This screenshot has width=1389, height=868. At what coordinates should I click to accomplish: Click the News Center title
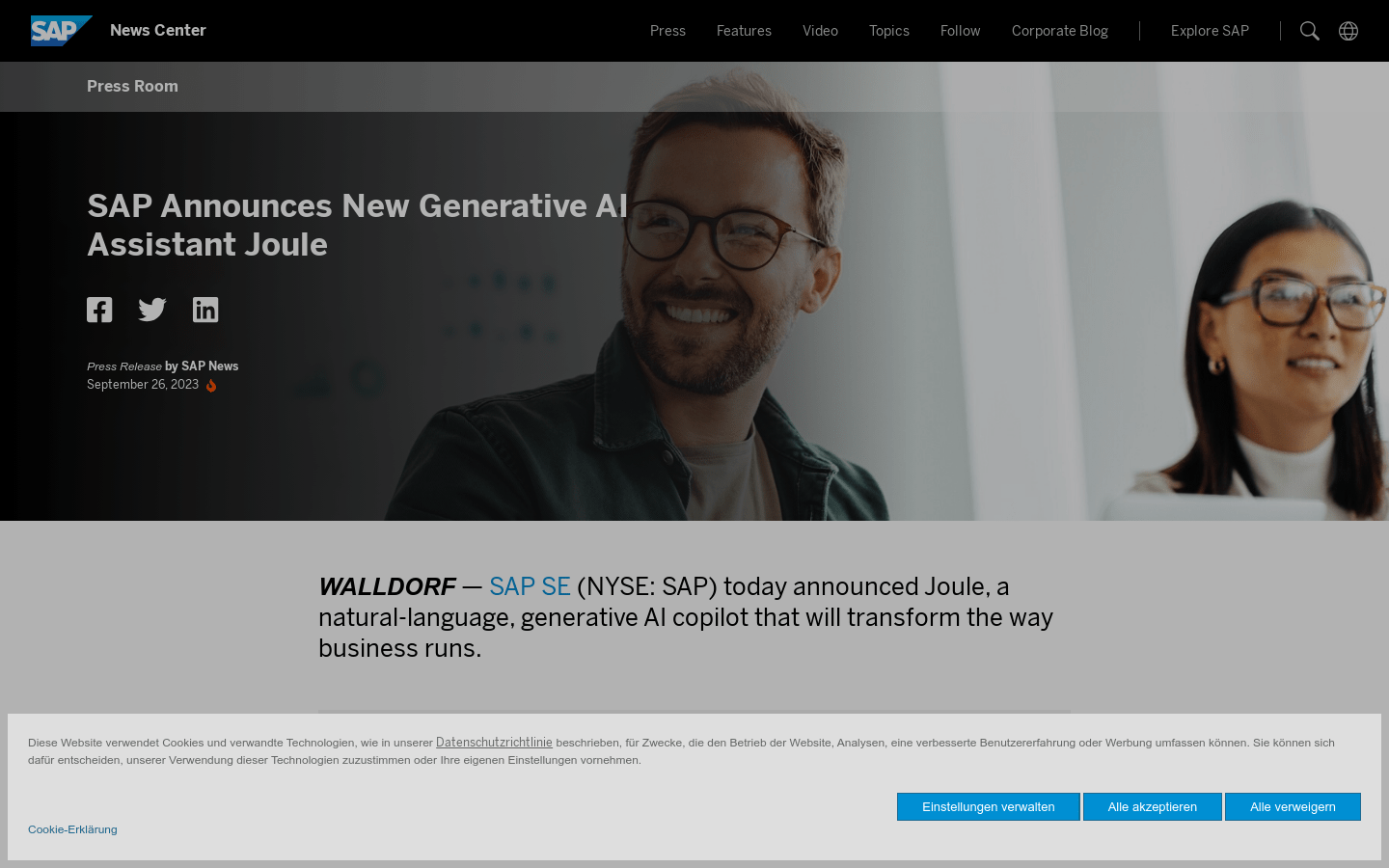click(x=158, y=31)
